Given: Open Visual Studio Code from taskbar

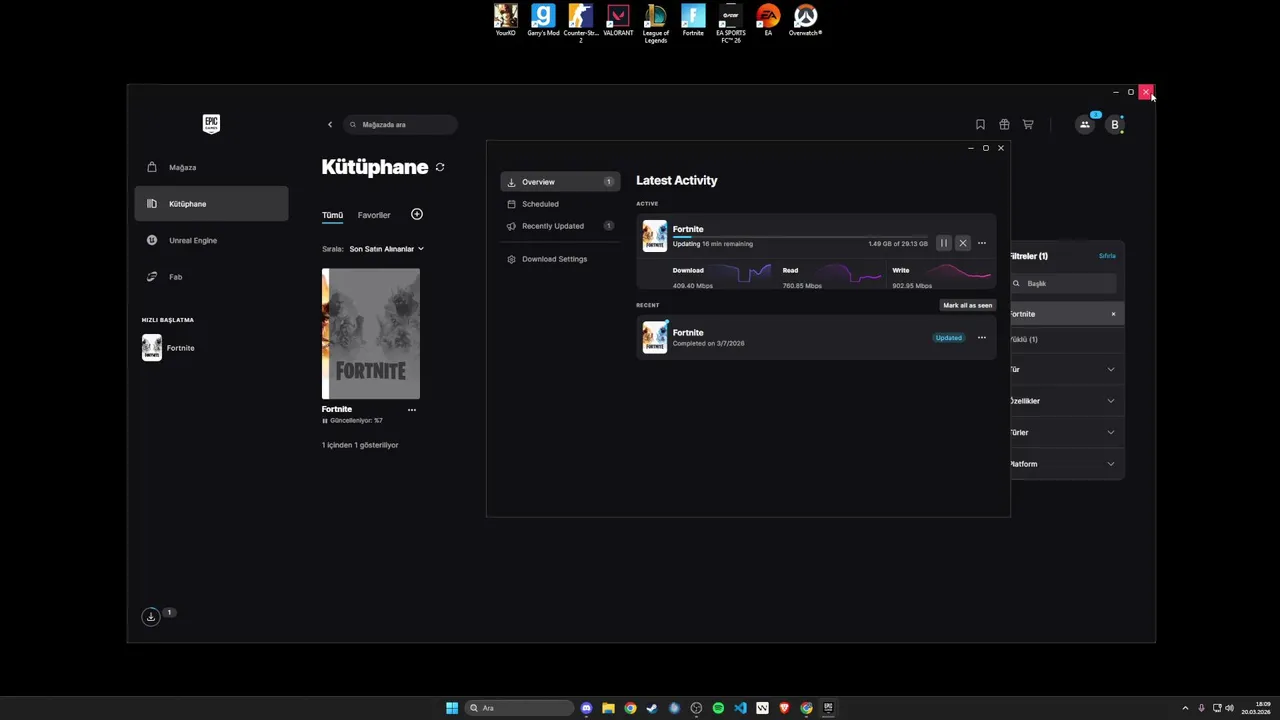Looking at the screenshot, I should [x=740, y=708].
